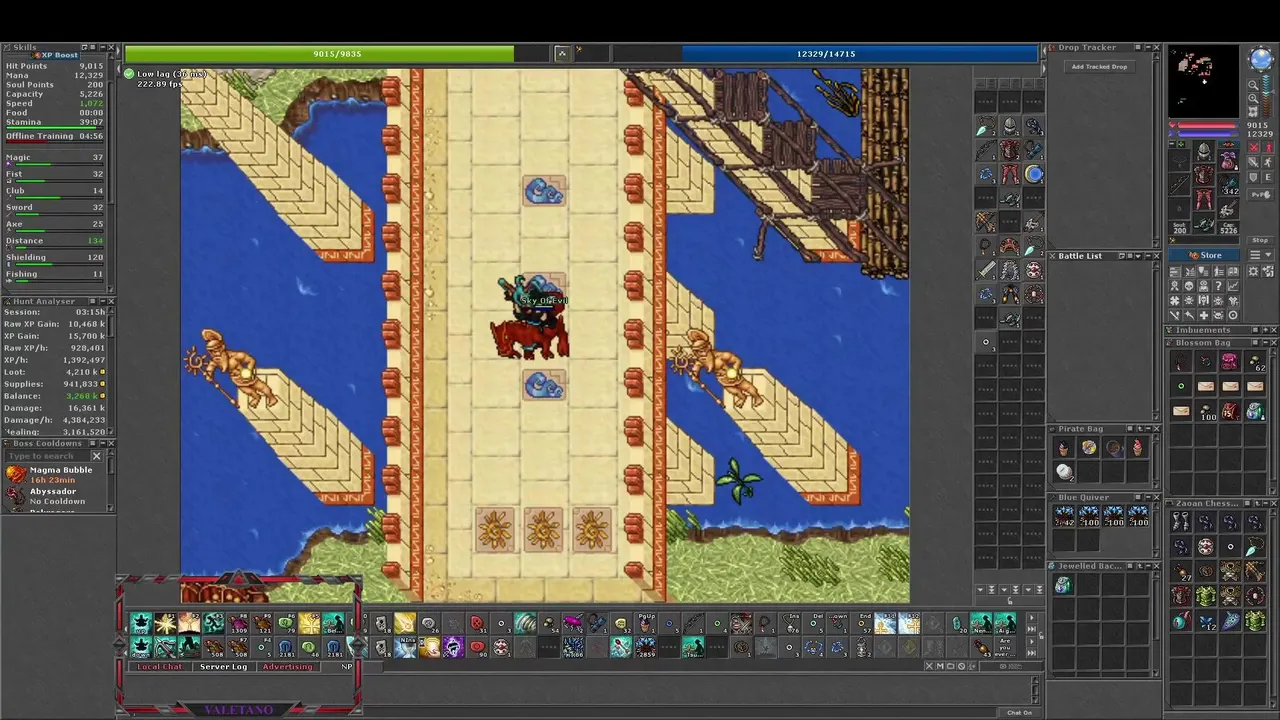
Task: Switch to NP chat tab
Action: pos(347,666)
